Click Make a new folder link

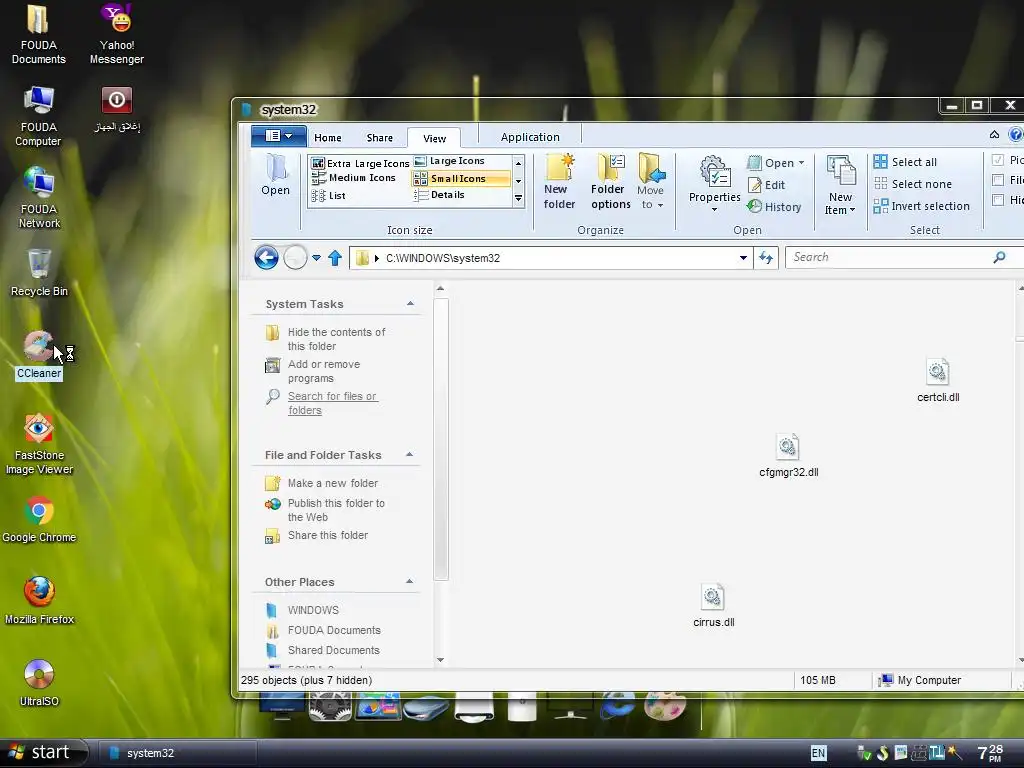point(332,483)
